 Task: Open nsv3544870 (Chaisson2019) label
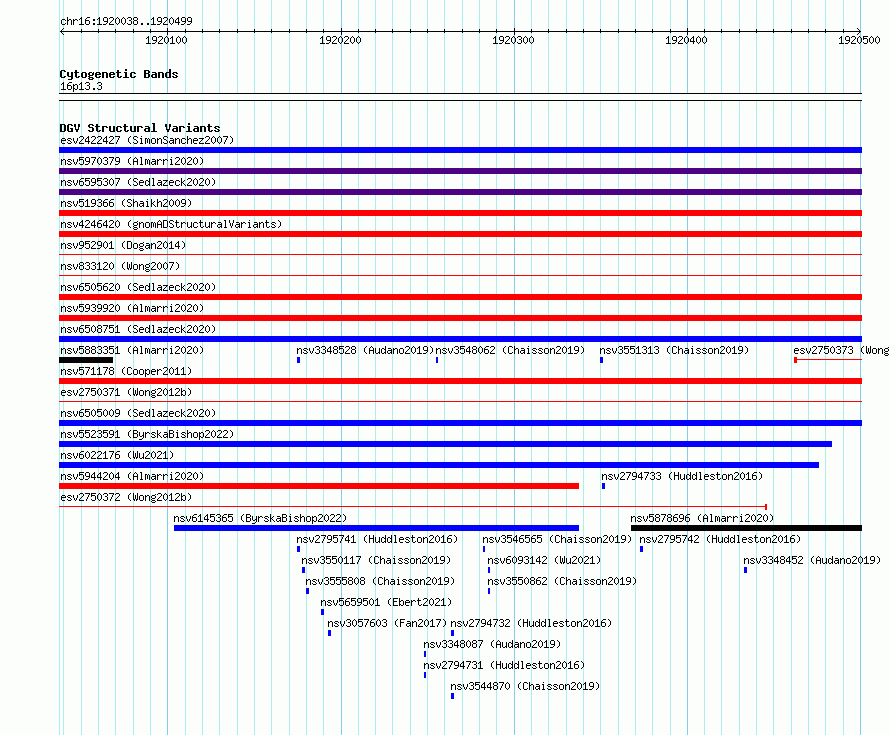tap(525, 686)
